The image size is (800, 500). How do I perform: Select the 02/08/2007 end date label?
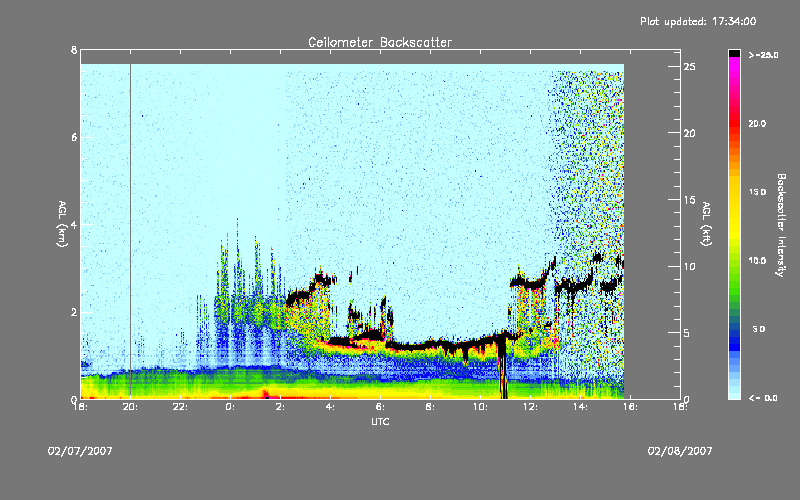680,451
